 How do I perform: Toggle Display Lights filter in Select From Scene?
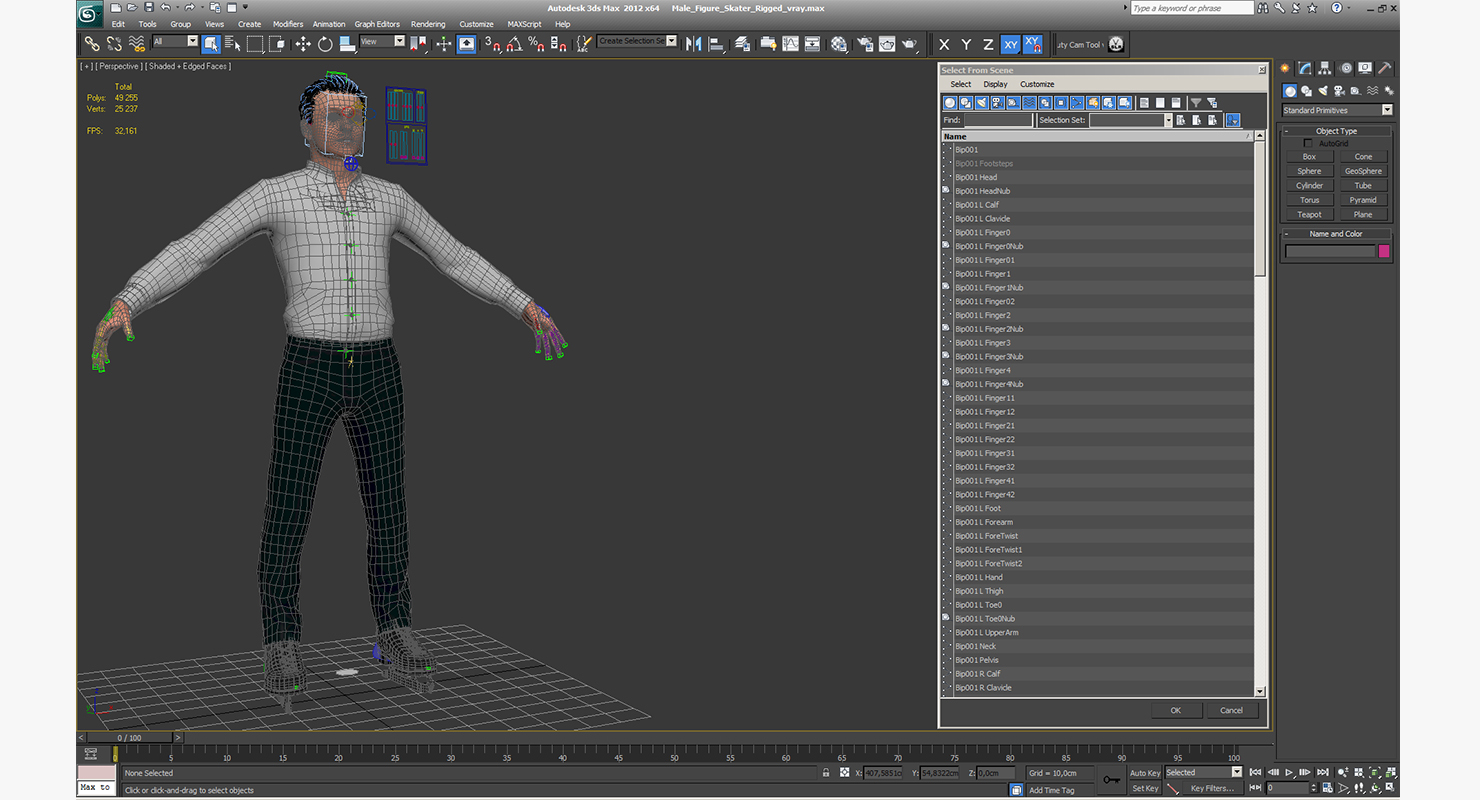point(982,102)
